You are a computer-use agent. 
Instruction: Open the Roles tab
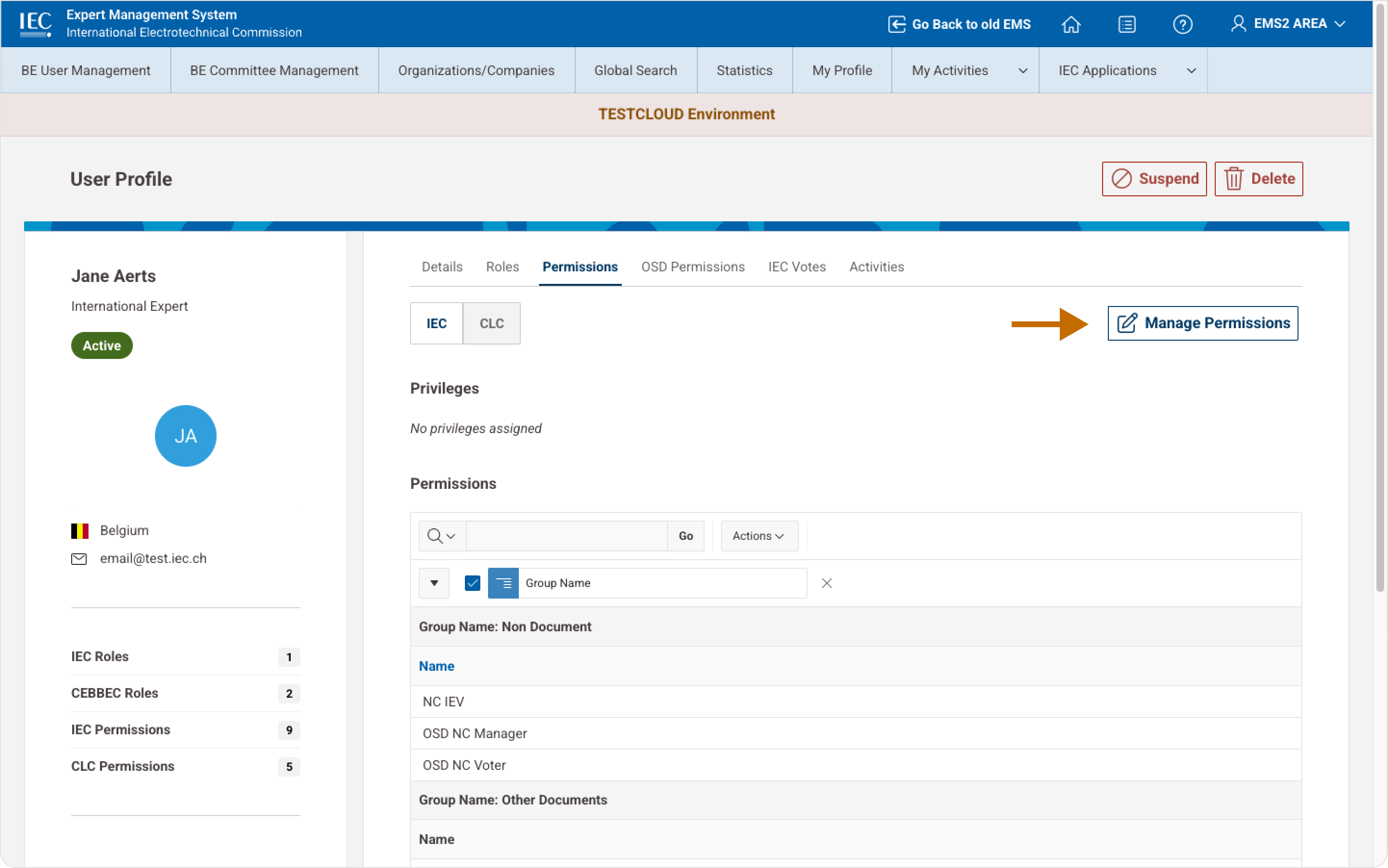tap(502, 267)
